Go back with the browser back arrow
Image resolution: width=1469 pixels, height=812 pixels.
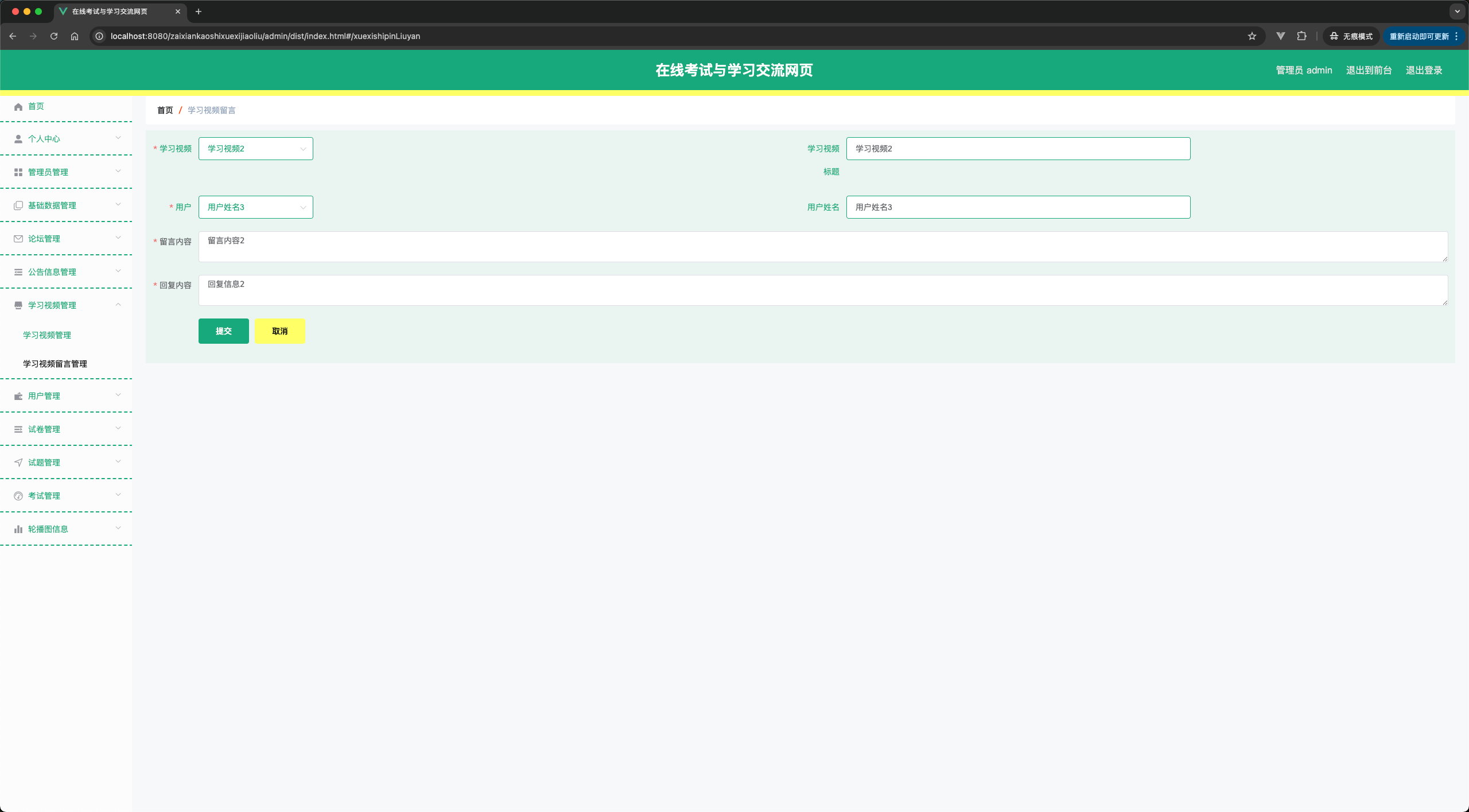(x=13, y=36)
